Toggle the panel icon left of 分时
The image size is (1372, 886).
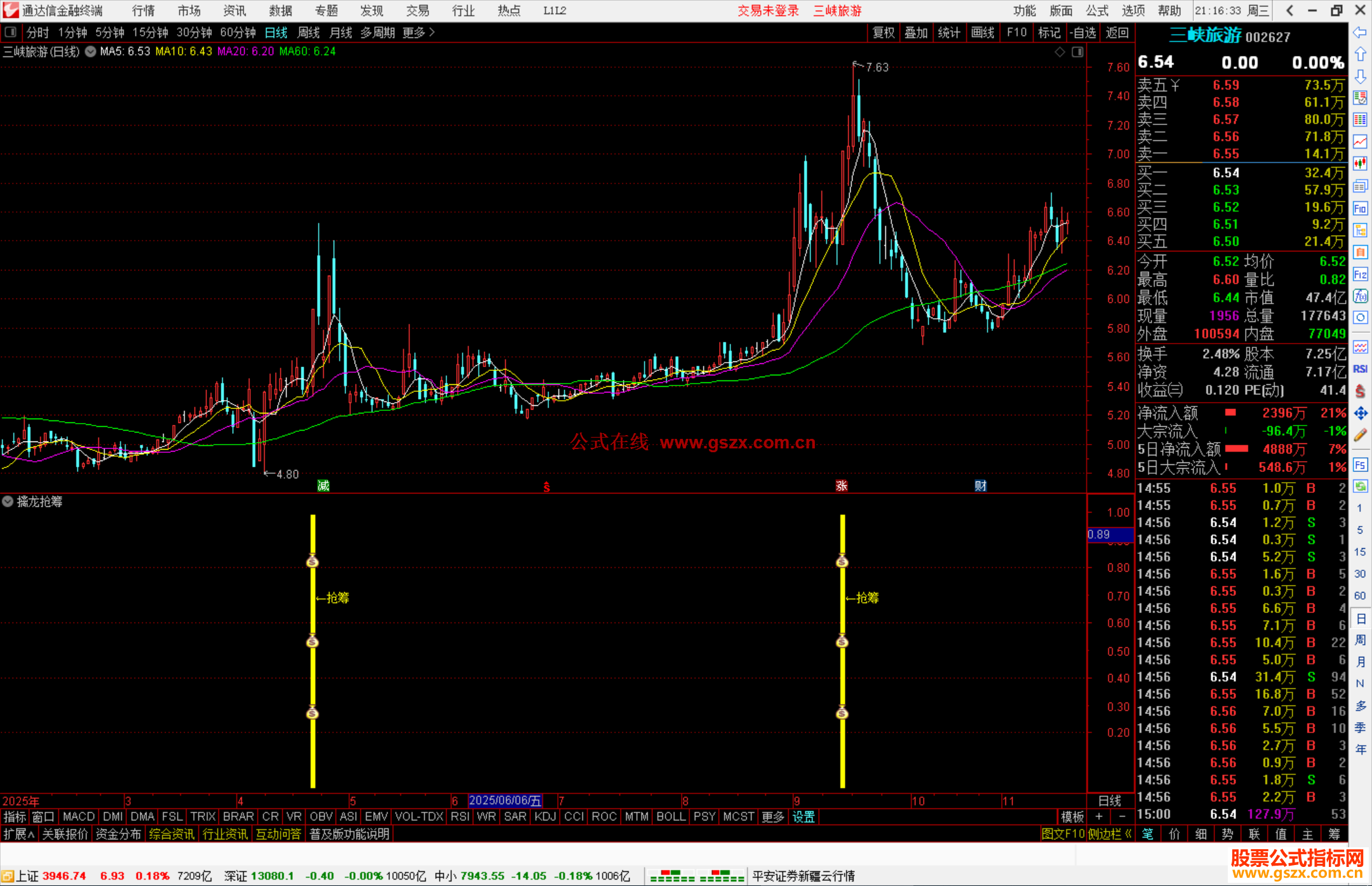pyautogui.click(x=11, y=32)
